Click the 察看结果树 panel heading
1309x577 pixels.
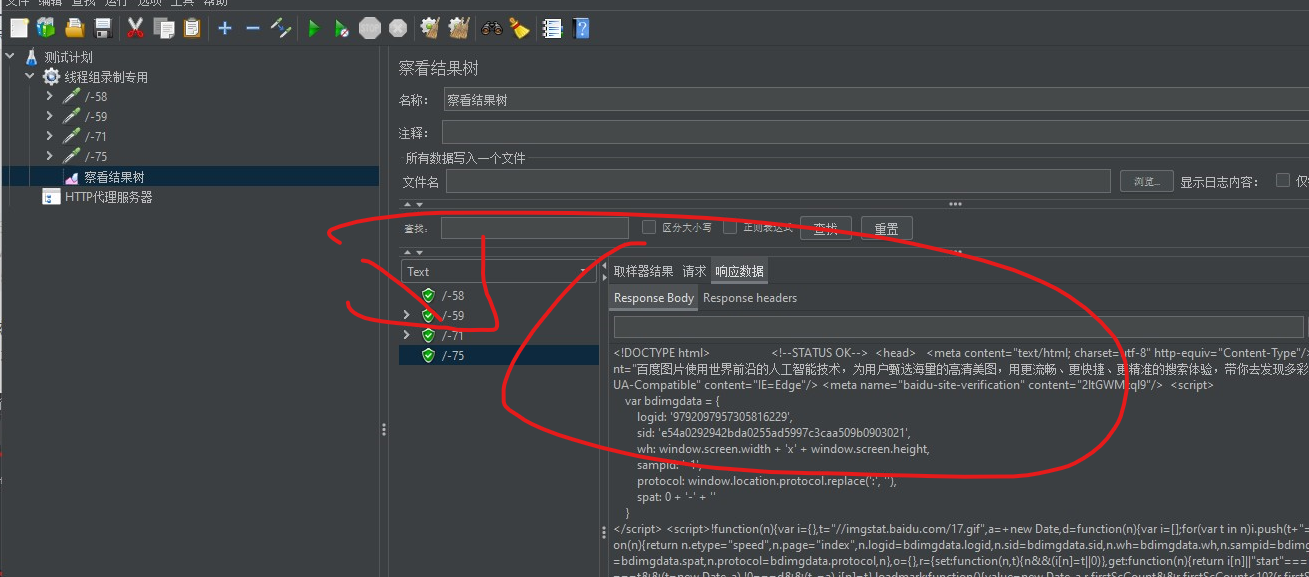[439, 68]
